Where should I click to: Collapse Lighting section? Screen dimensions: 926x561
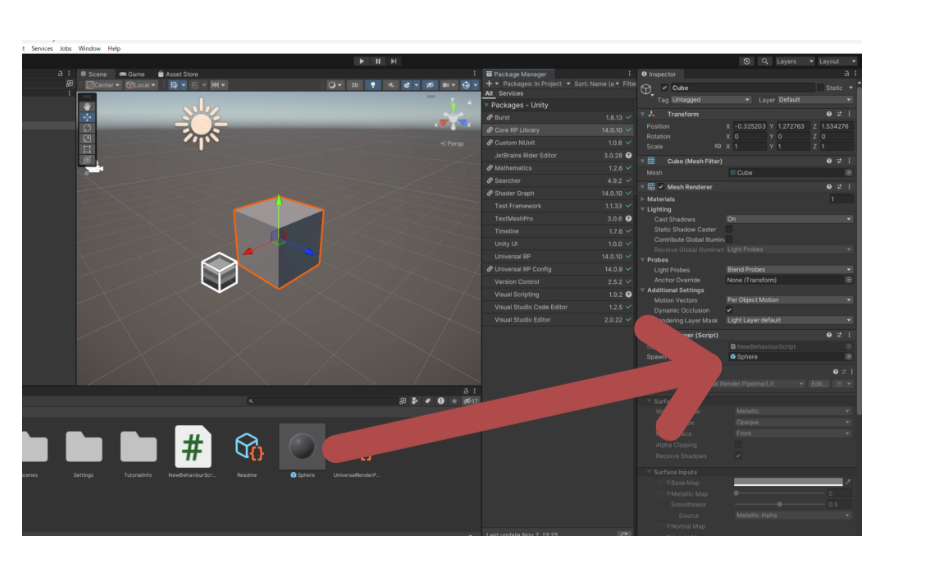[x=643, y=210]
